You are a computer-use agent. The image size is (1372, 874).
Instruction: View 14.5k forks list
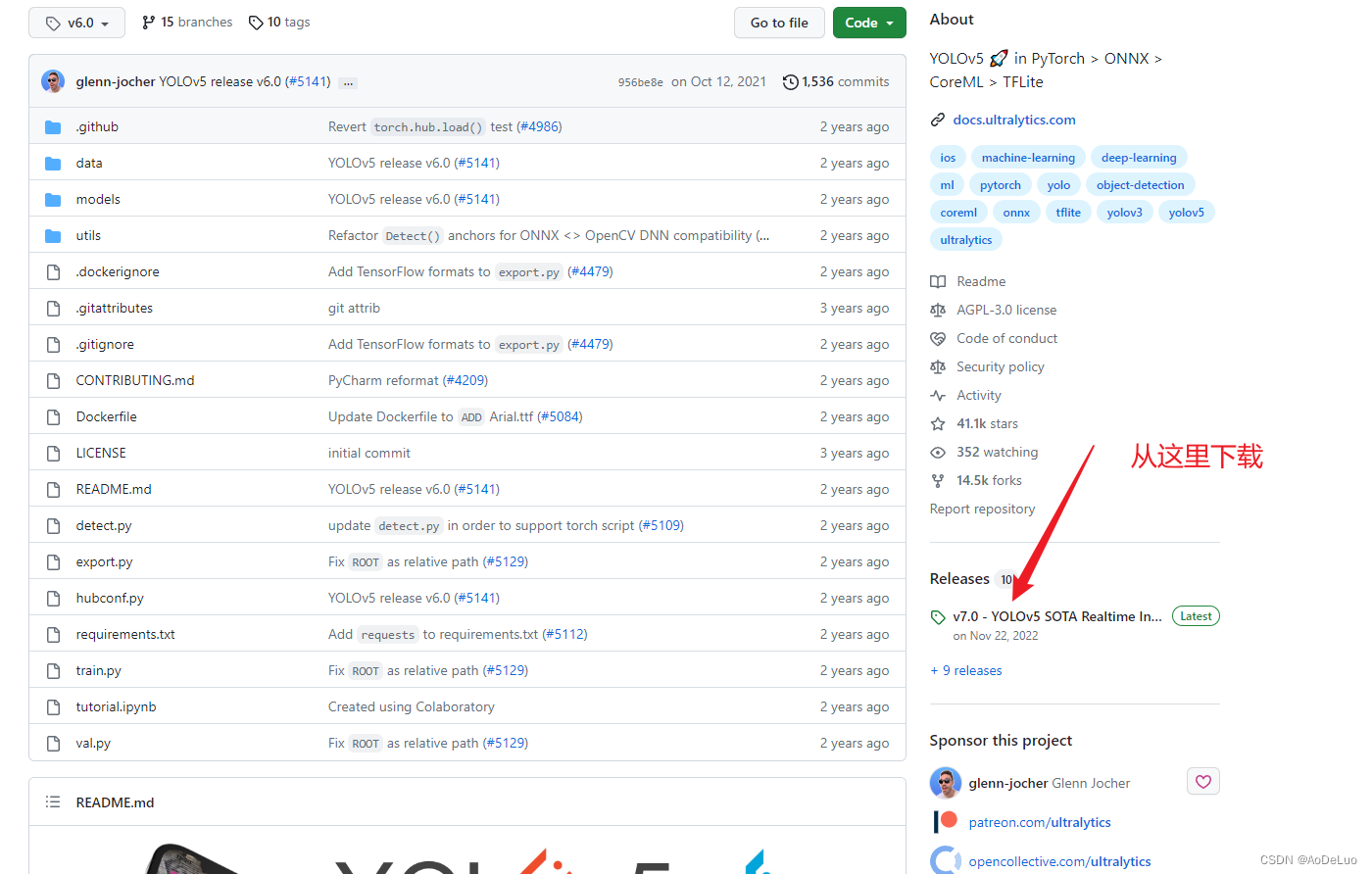976,480
